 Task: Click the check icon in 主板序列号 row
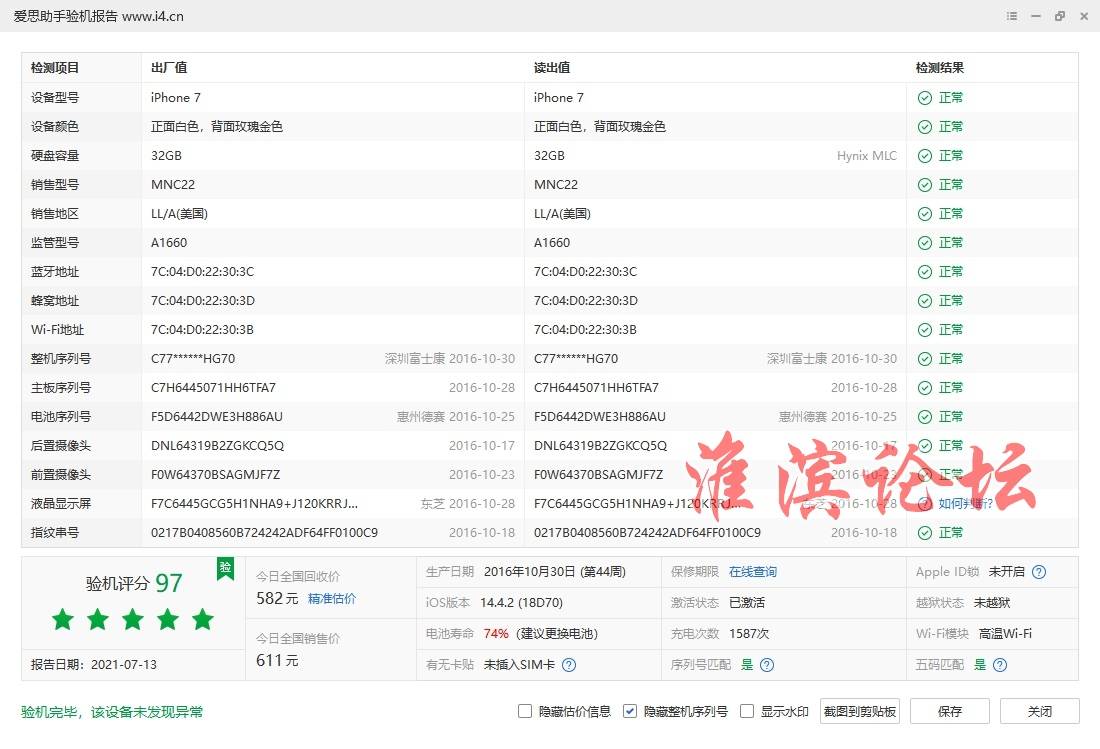pos(925,388)
